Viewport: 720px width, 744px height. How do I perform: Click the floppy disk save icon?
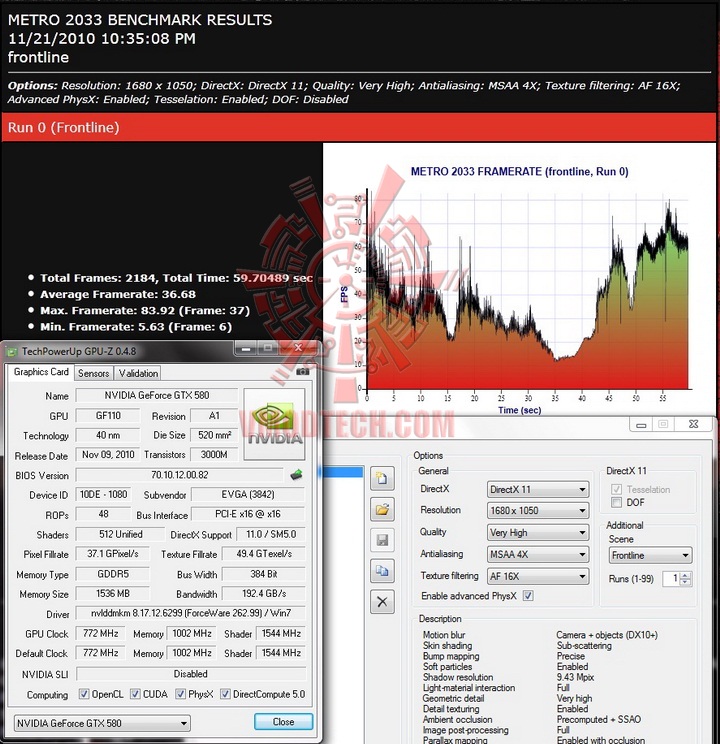click(x=382, y=540)
